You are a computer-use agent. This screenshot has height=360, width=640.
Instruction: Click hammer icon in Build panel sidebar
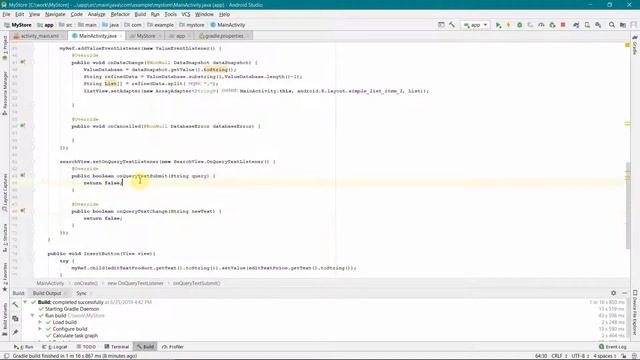click(x=16, y=305)
